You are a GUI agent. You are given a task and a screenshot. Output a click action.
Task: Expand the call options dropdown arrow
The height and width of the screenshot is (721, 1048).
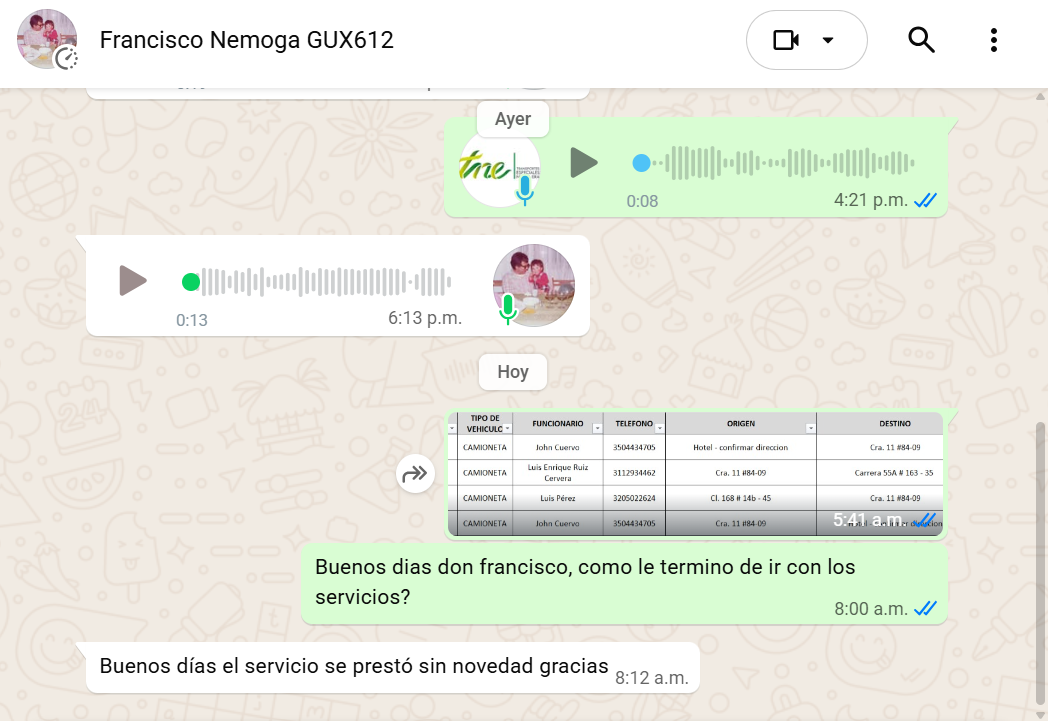tap(828, 40)
